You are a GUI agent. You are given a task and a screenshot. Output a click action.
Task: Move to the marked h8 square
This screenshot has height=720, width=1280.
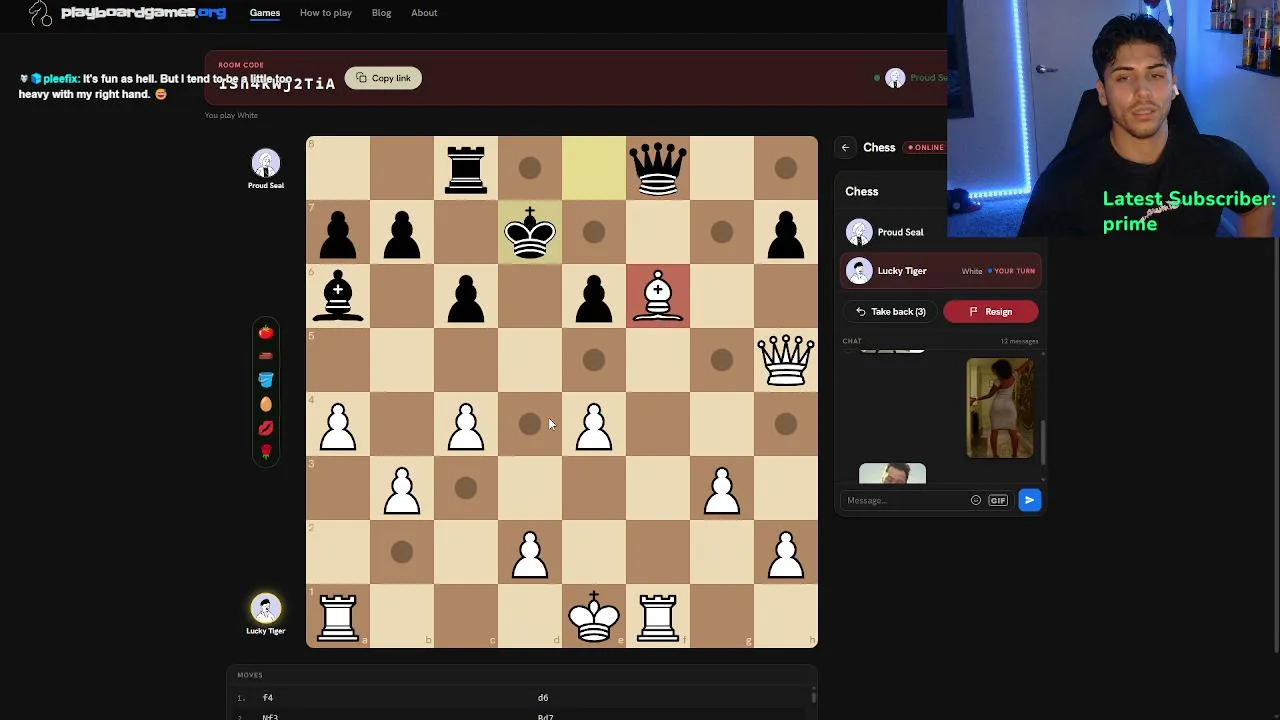[786, 168]
